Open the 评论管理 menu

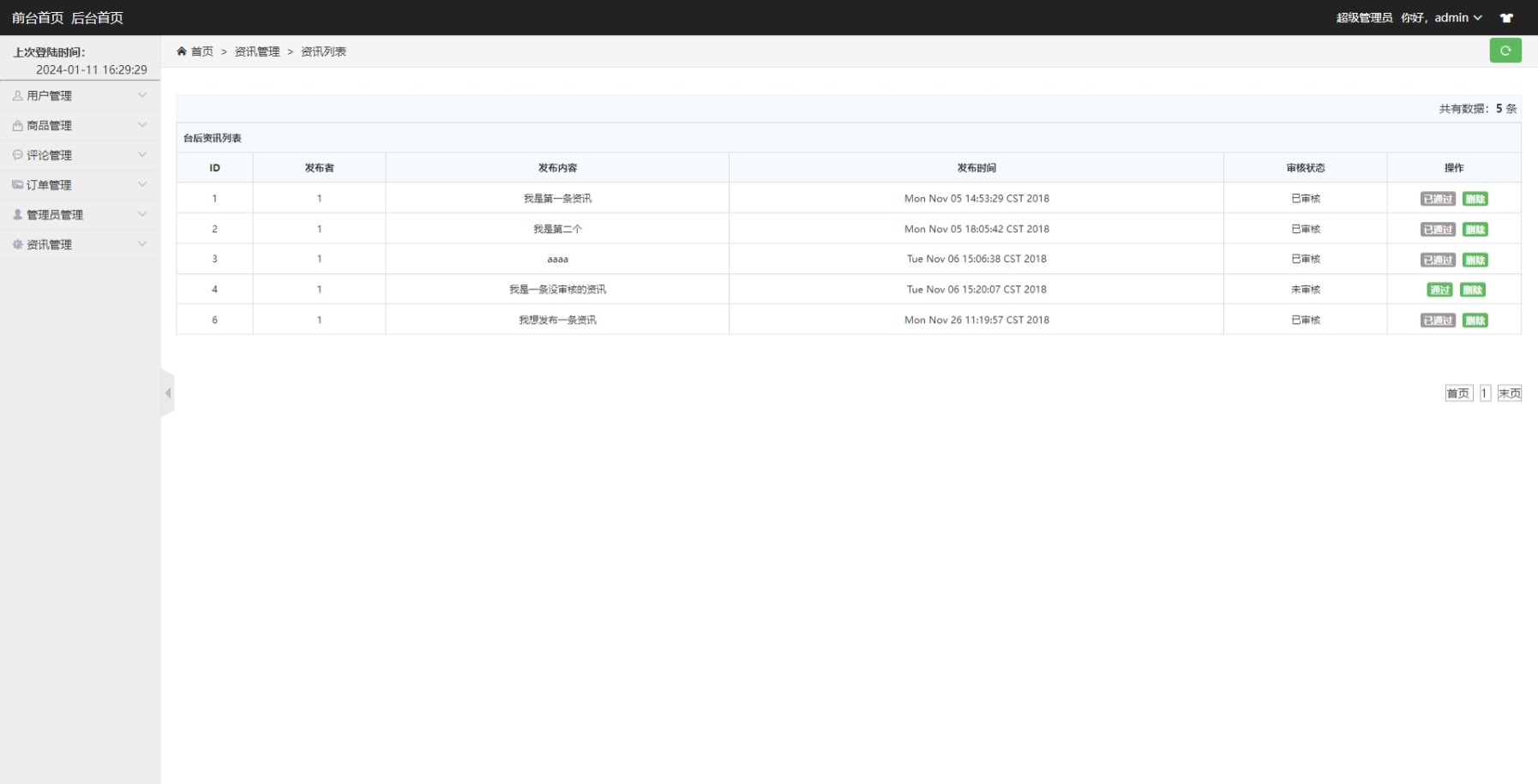pyautogui.click(x=80, y=155)
